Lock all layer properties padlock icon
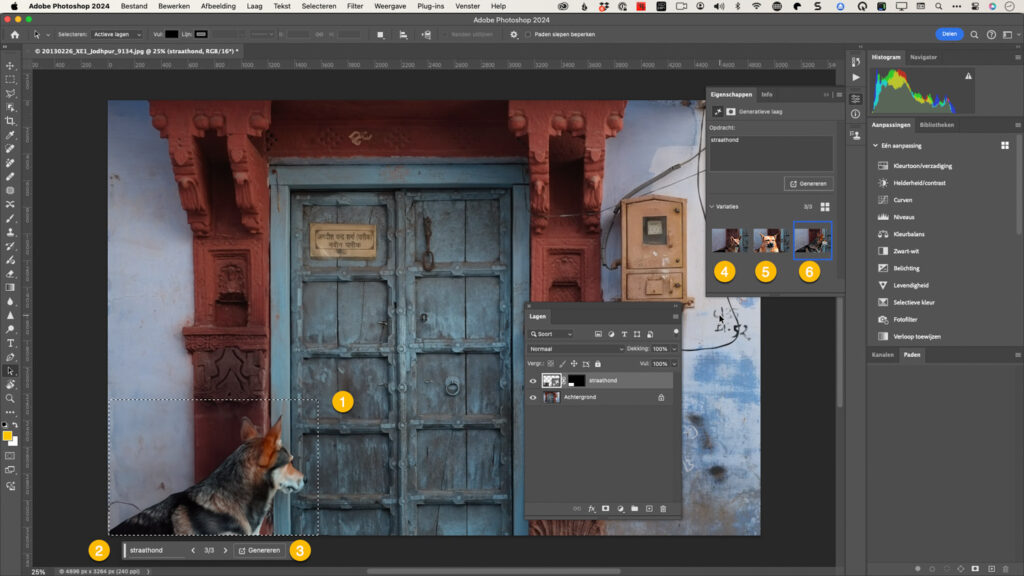Viewport: 1024px width, 576px height. tap(598, 364)
